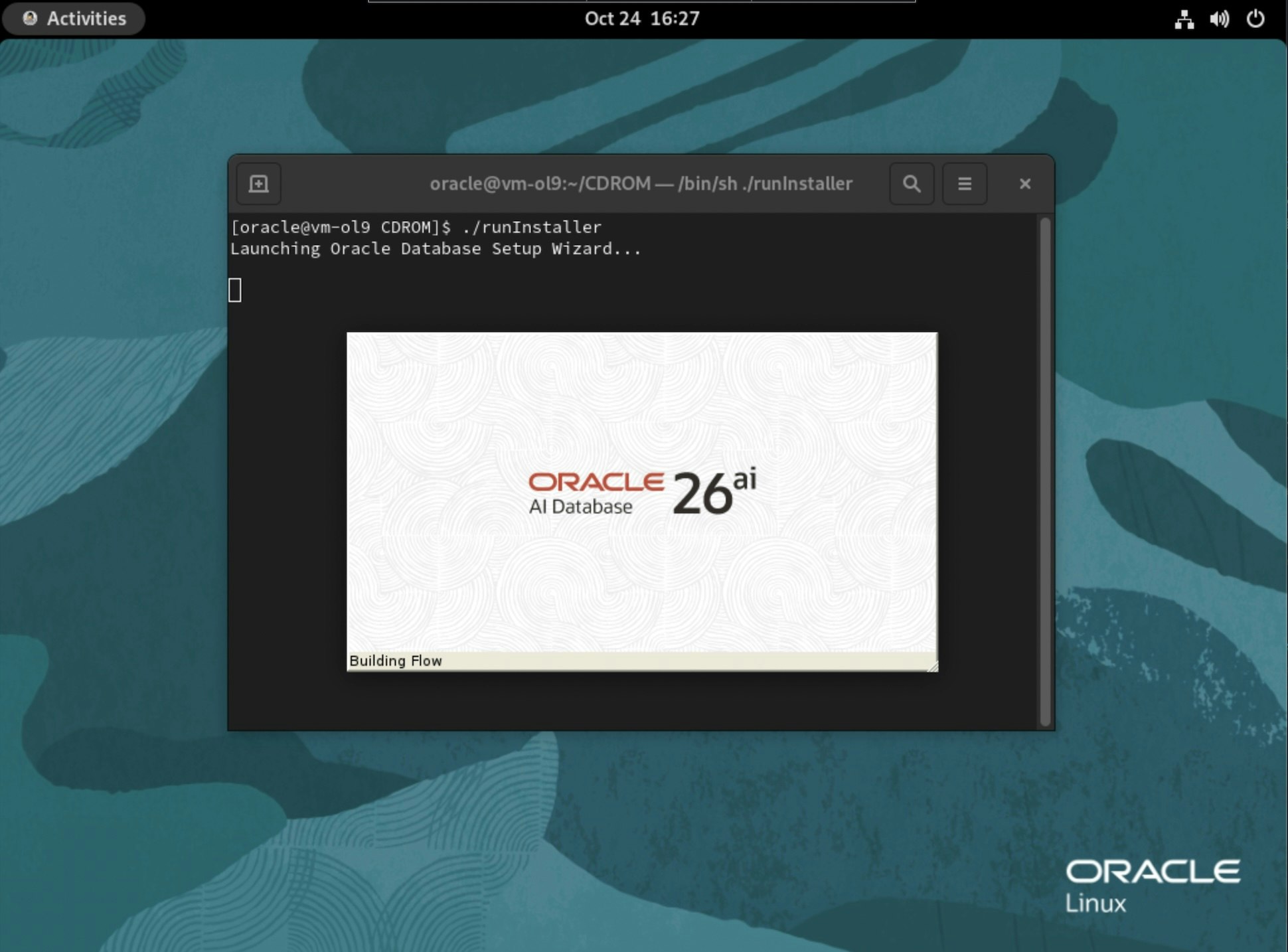The height and width of the screenshot is (952, 1288).
Task: Click the red ORACLE wordmark on splash
Action: [596, 482]
